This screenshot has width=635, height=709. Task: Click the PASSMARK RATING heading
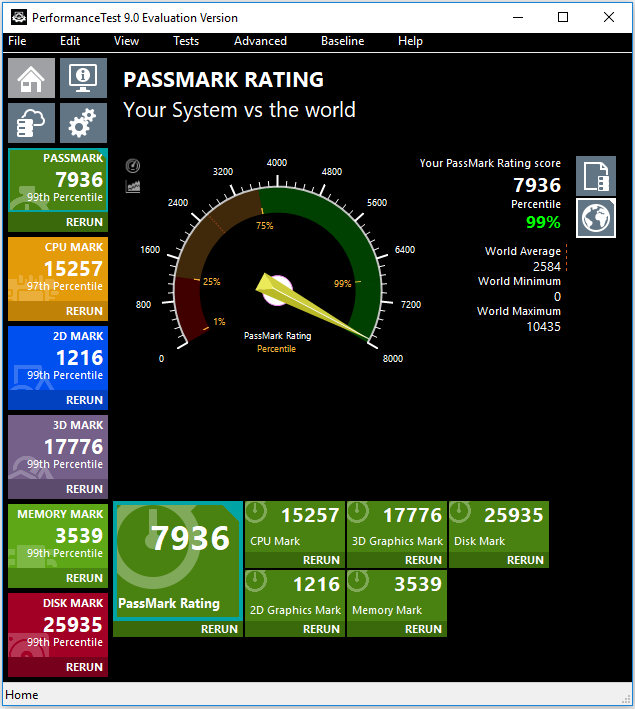tap(223, 80)
